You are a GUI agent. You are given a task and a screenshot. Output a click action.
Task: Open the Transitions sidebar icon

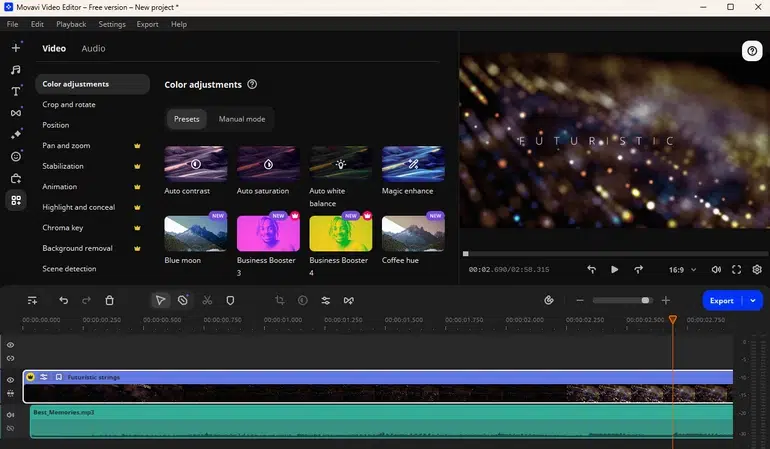coord(16,113)
